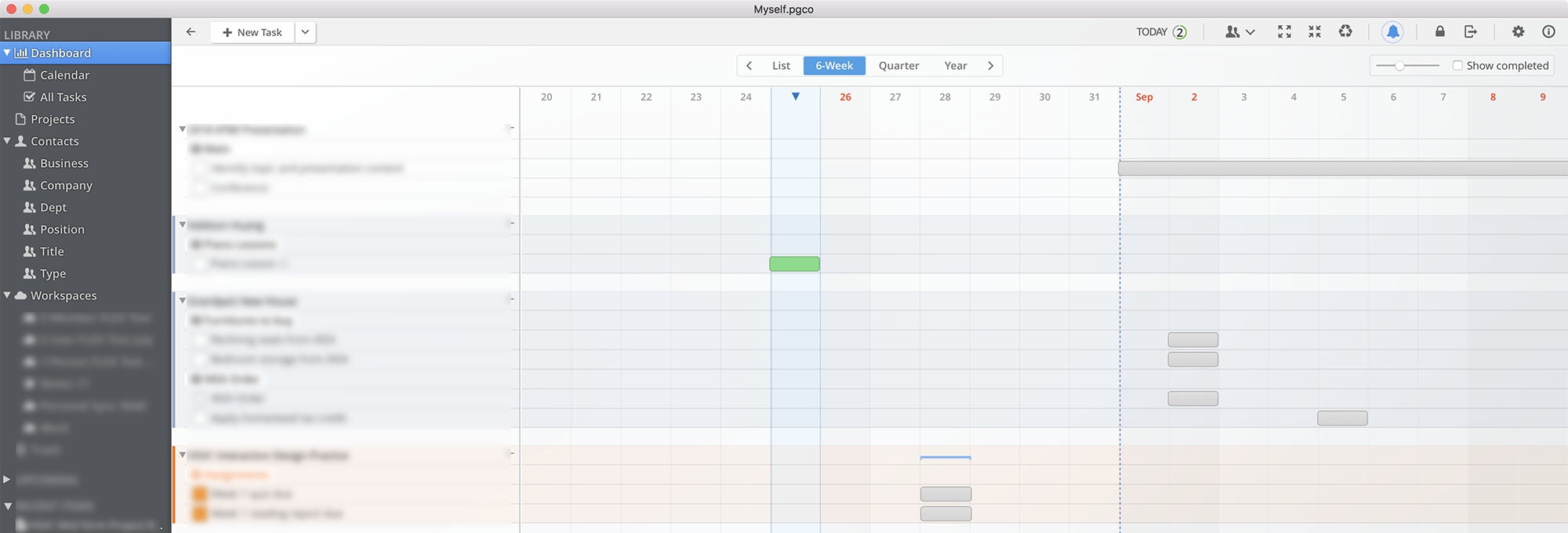
Task: Click the red date 9 header
Action: 1543,97
